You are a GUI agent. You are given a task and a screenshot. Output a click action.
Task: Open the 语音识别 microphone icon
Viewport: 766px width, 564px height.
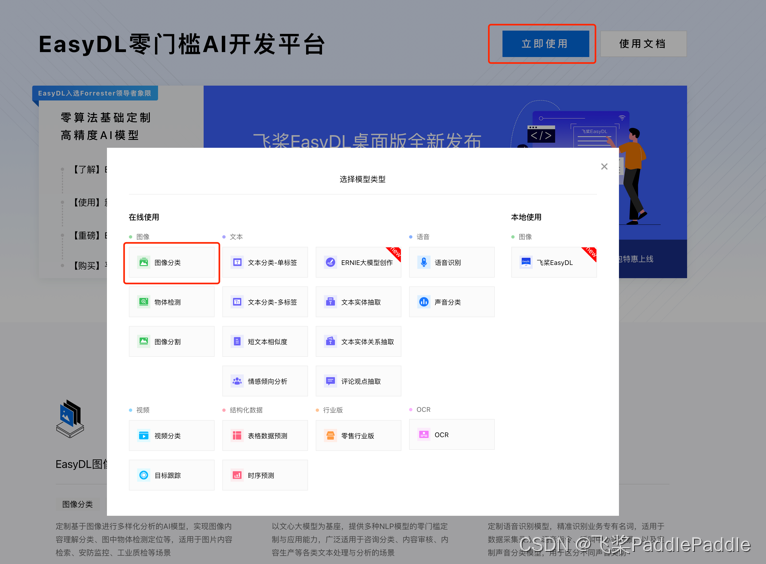[x=424, y=263]
